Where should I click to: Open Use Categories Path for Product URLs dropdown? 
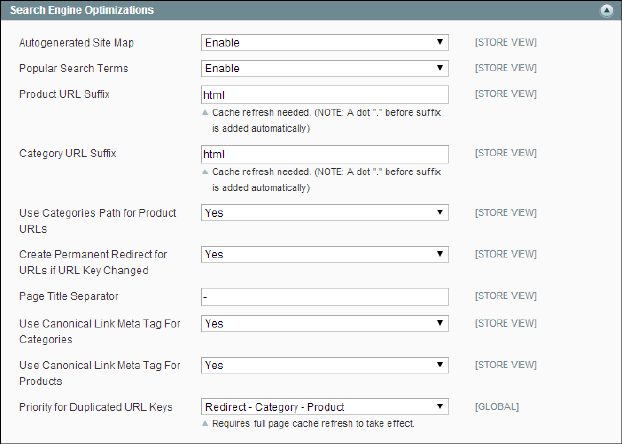coord(324,213)
